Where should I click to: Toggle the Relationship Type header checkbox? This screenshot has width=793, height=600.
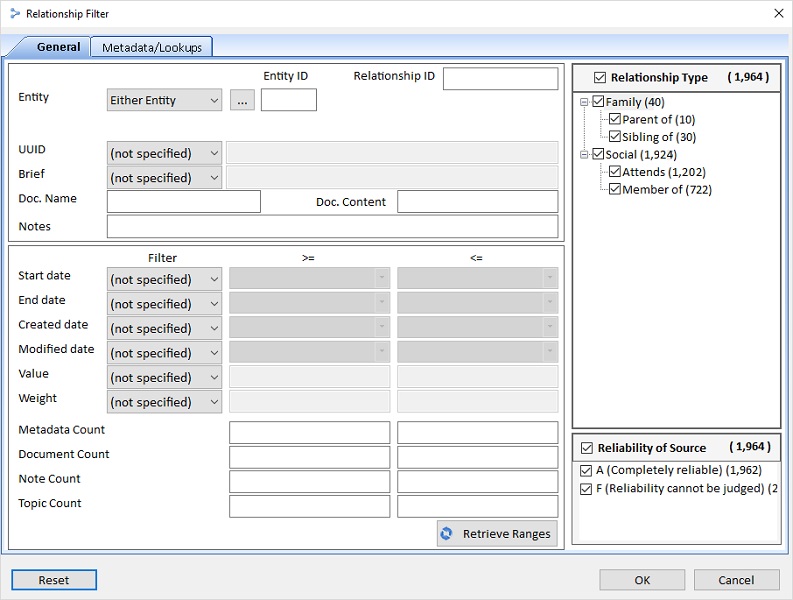click(600, 77)
